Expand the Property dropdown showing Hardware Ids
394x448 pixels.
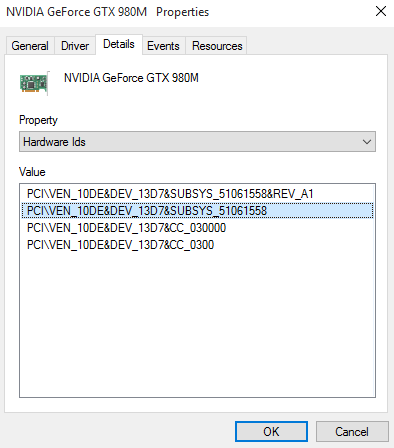(x=197, y=142)
